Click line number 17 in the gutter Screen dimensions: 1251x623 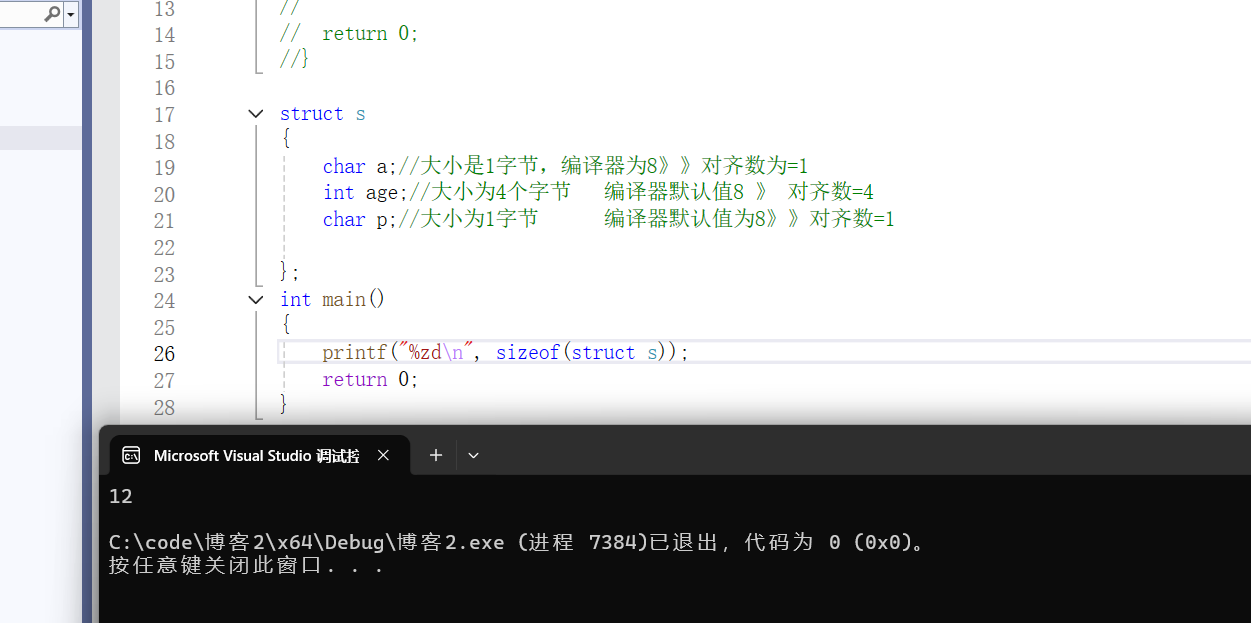pos(164,114)
